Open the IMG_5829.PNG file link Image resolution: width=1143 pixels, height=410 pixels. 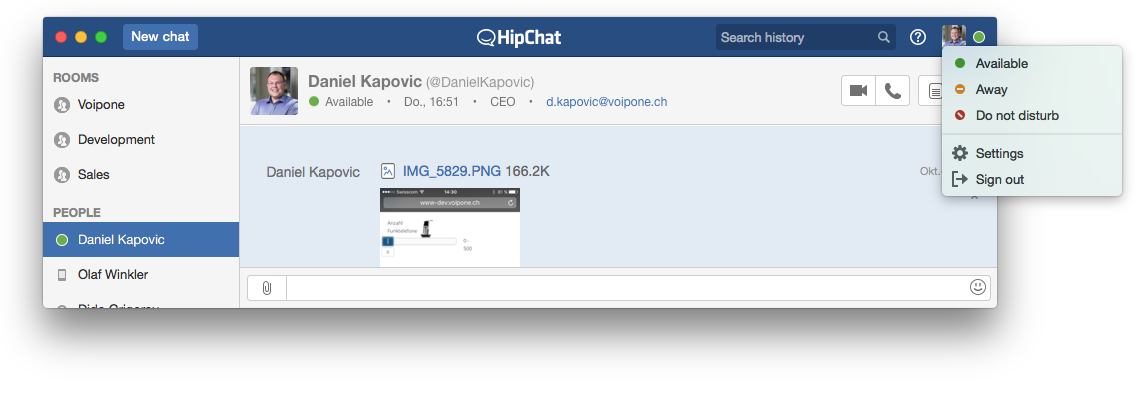pos(452,171)
